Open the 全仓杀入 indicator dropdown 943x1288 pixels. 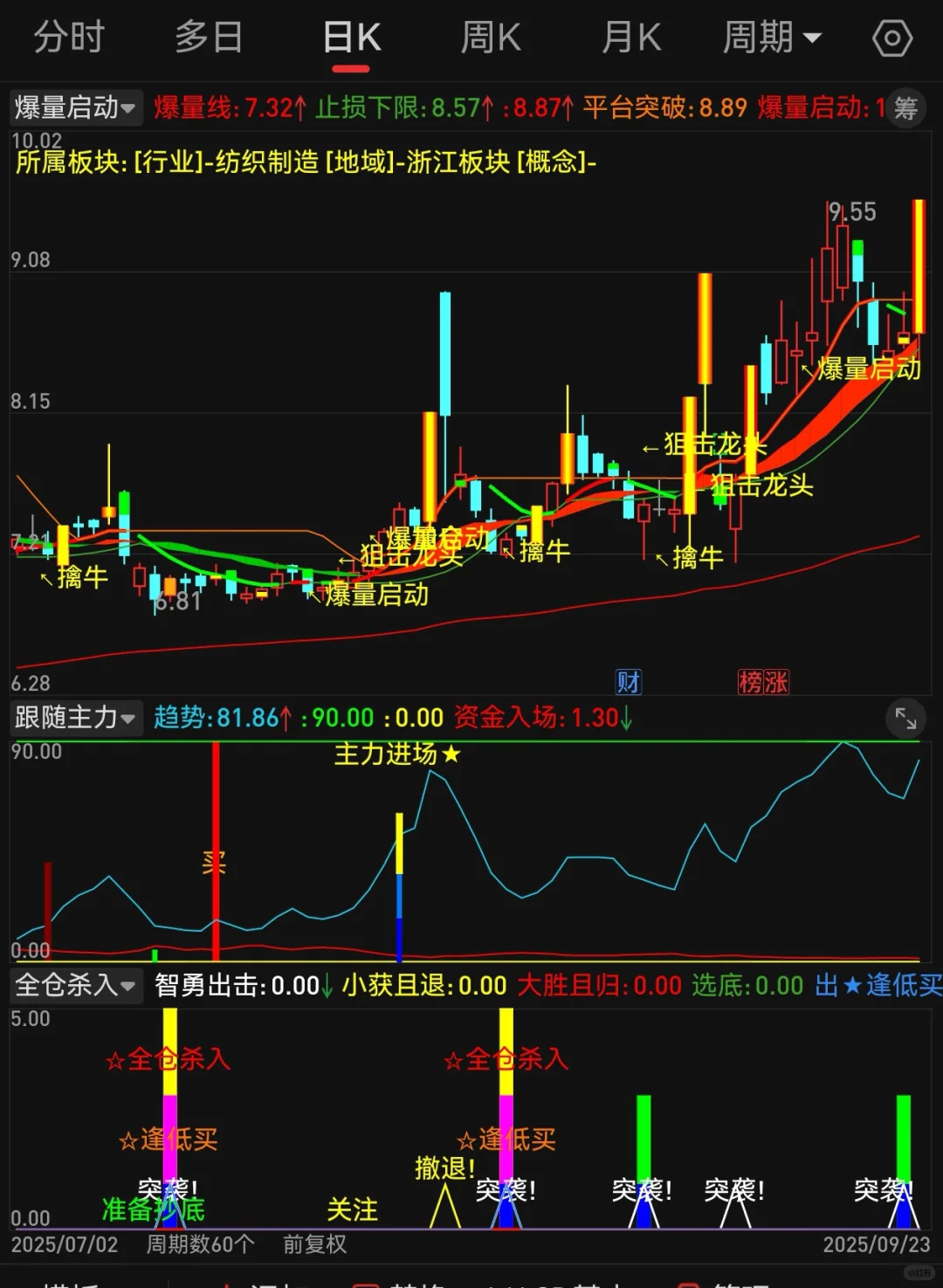pos(76,985)
